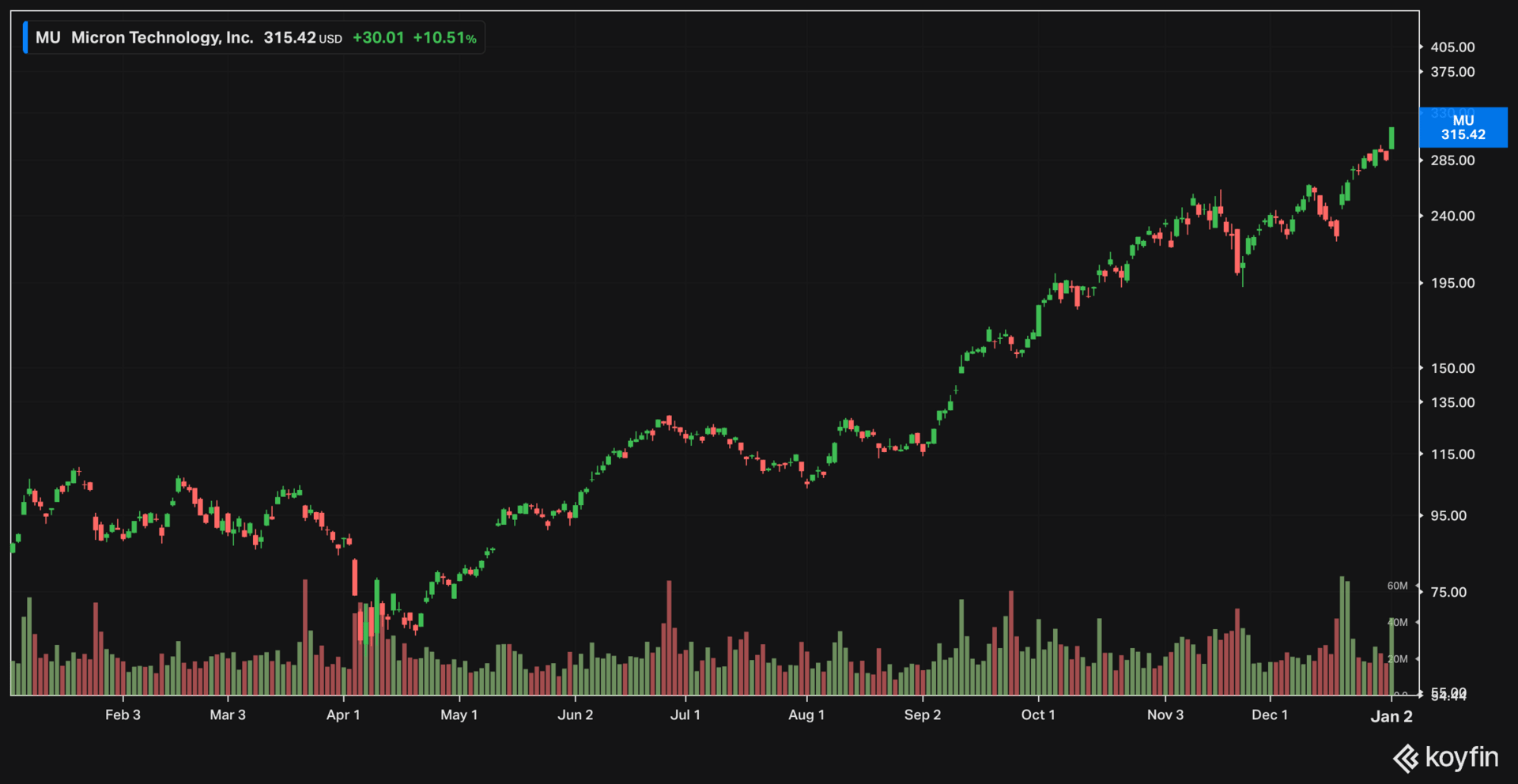Click the USD currency label in the legend
This screenshot has height=784, width=1518.
coord(330,39)
